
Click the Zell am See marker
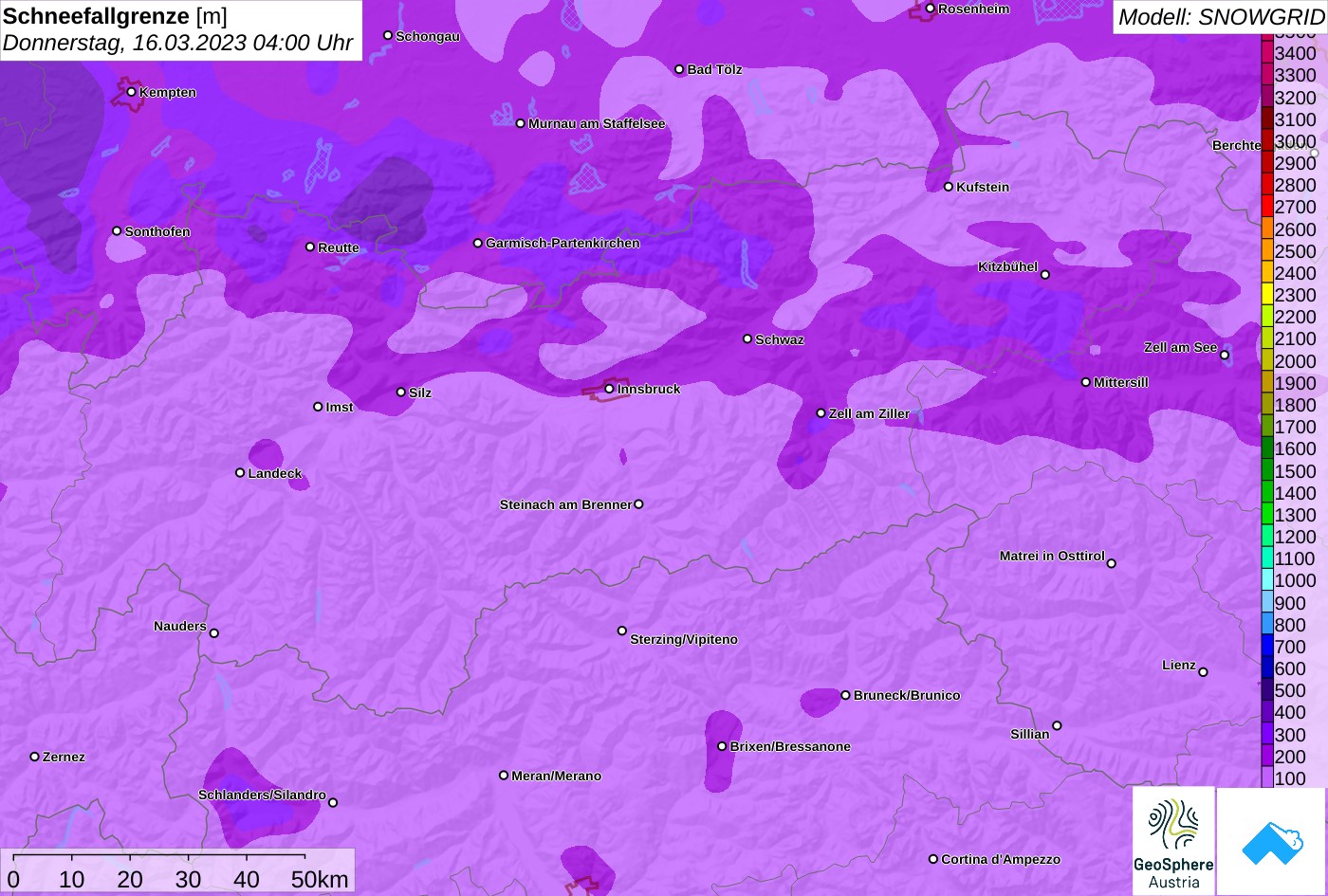[1224, 355]
